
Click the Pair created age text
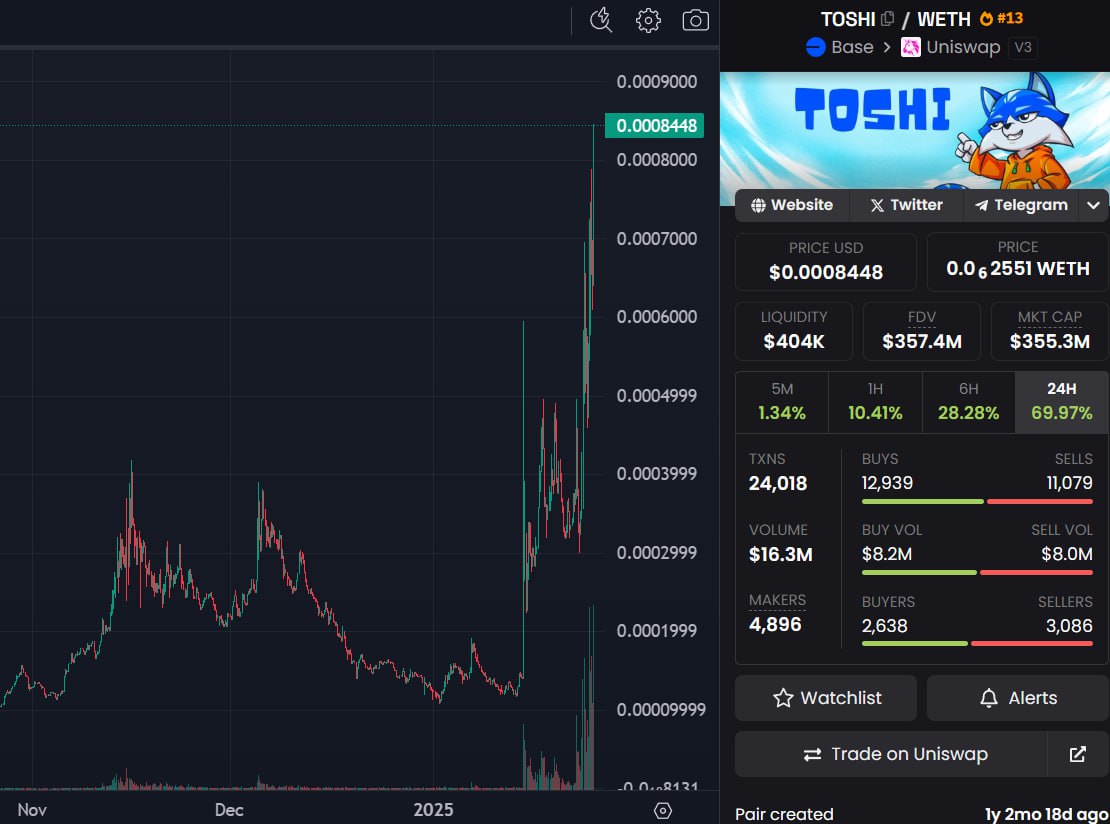[x=1046, y=814]
